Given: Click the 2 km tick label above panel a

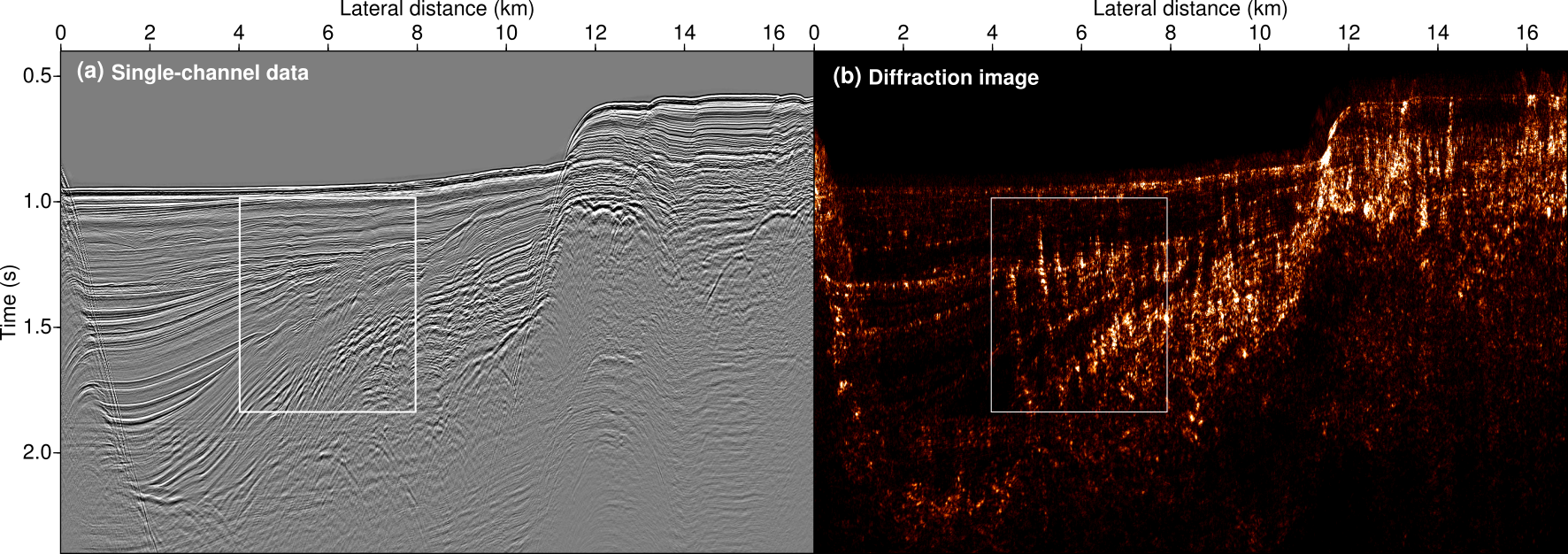Looking at the screenshot, I should pyautogui.click(x=150, y=33).
